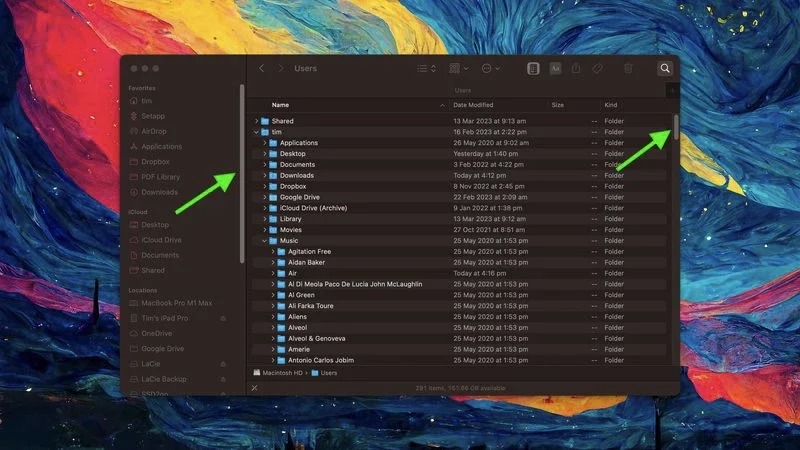Click the new tab plus button
This screenshot has width=800, height=450.
[x=671, y=90]
